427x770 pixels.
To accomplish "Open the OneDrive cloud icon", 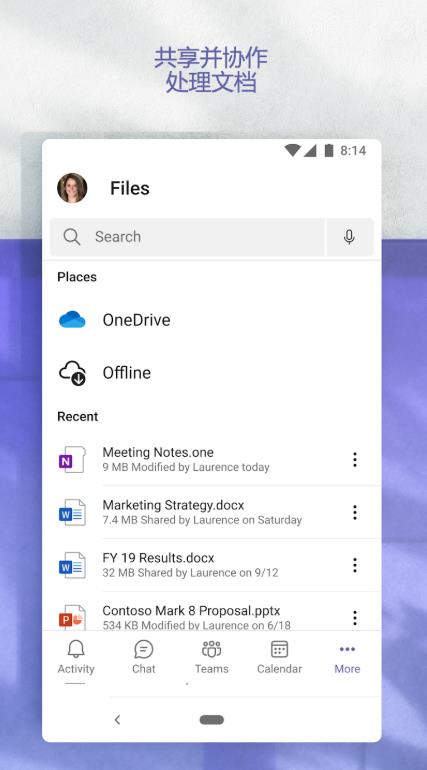I will (x=72, y=320).
